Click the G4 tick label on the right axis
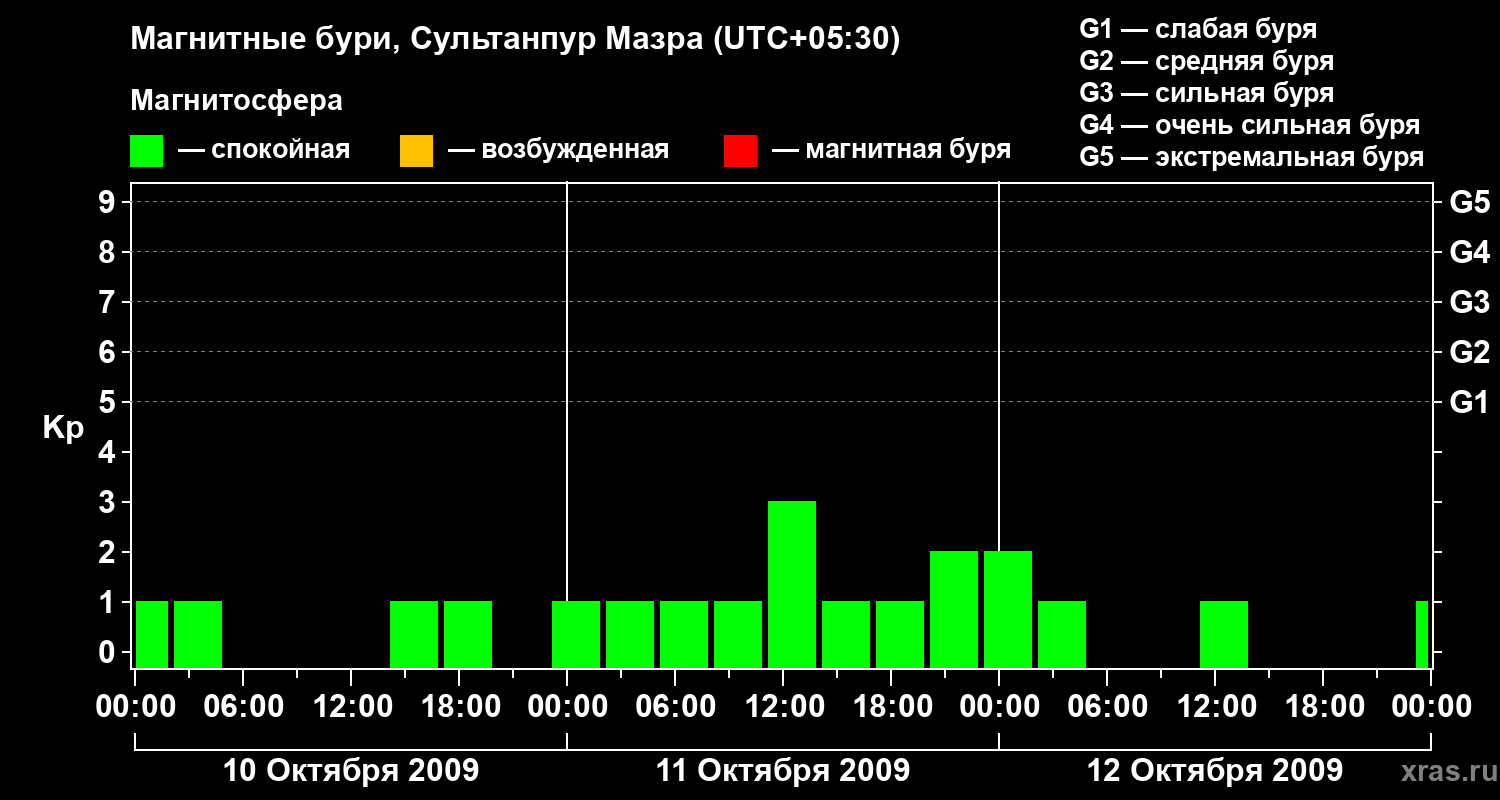Viewport: 1500px width, 800px height. point(1470,252)
